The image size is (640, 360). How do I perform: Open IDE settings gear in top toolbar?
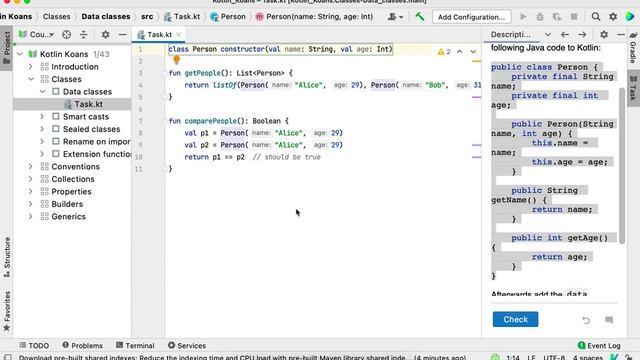pyautogui.click(x=613, y=17)
